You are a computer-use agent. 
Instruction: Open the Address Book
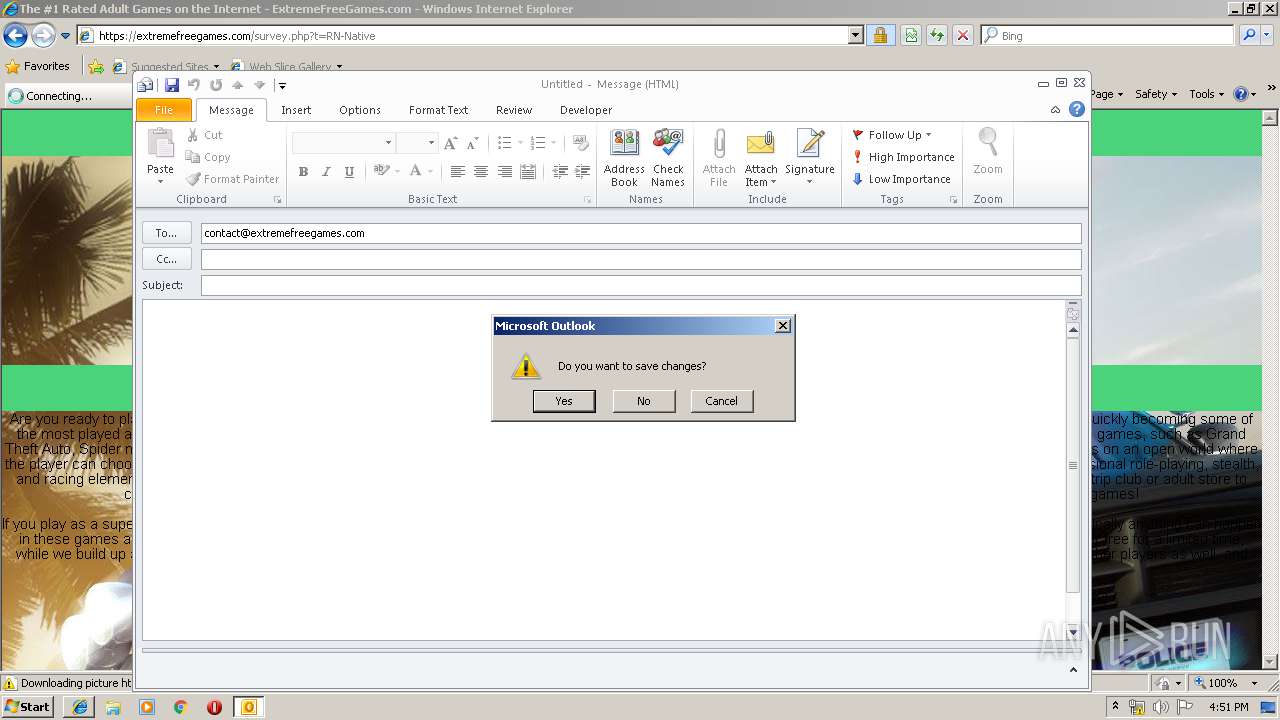point(624,158)
